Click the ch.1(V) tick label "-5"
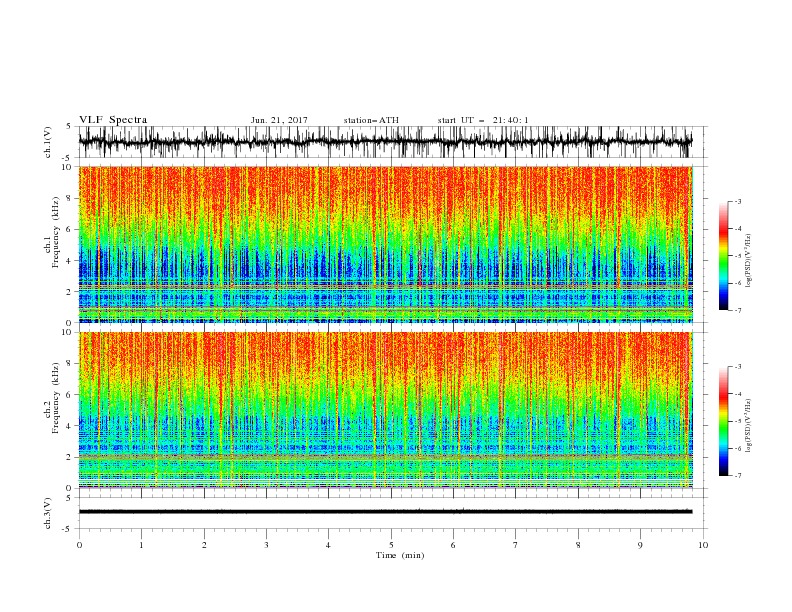Screen dimensions: 792x612 click(x=68, y=158)
